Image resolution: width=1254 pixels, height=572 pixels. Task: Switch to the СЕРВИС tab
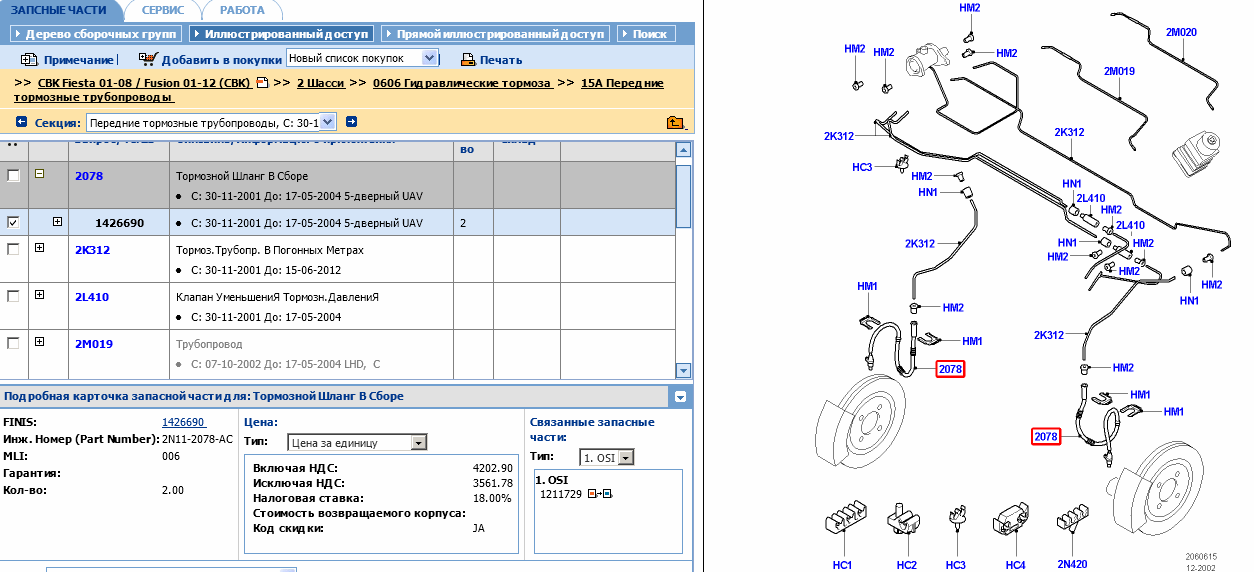click(x=163, y=10)
